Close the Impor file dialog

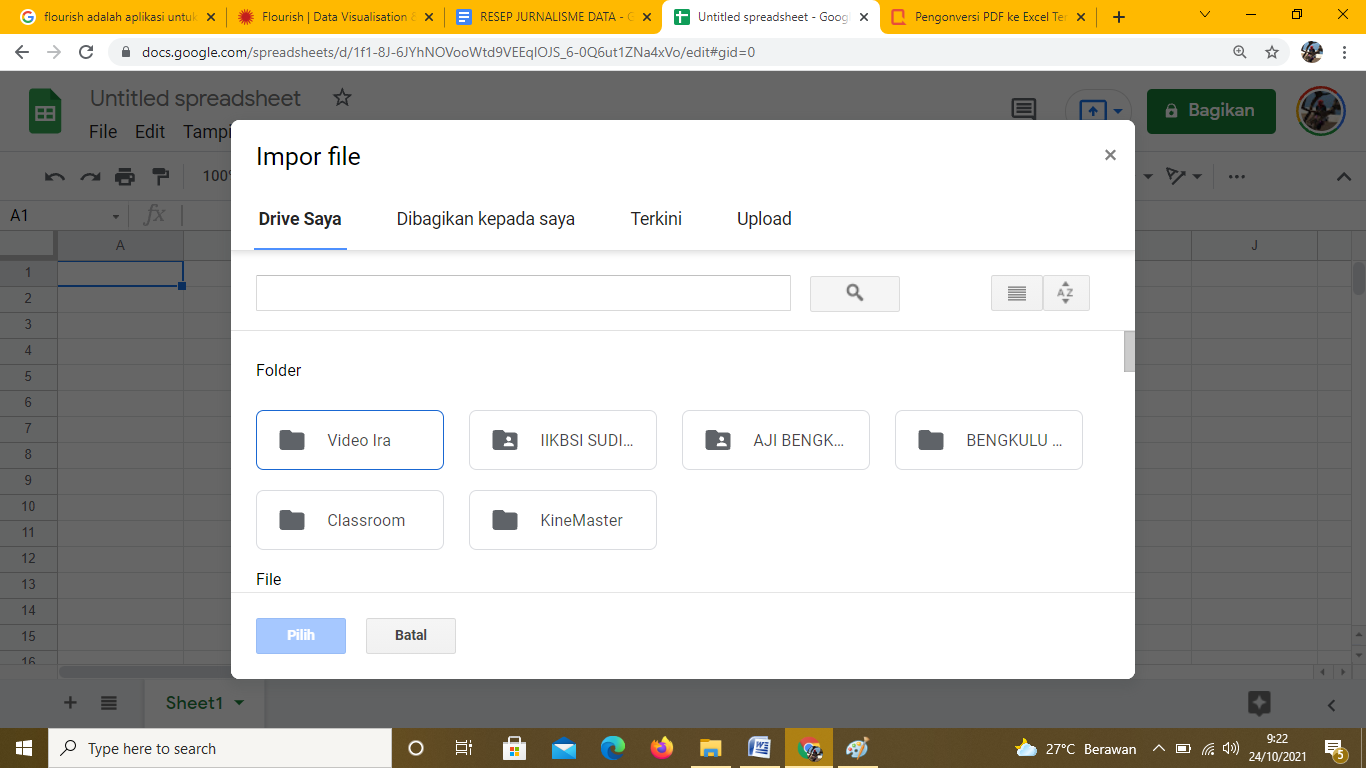(x=1110, y=155)
